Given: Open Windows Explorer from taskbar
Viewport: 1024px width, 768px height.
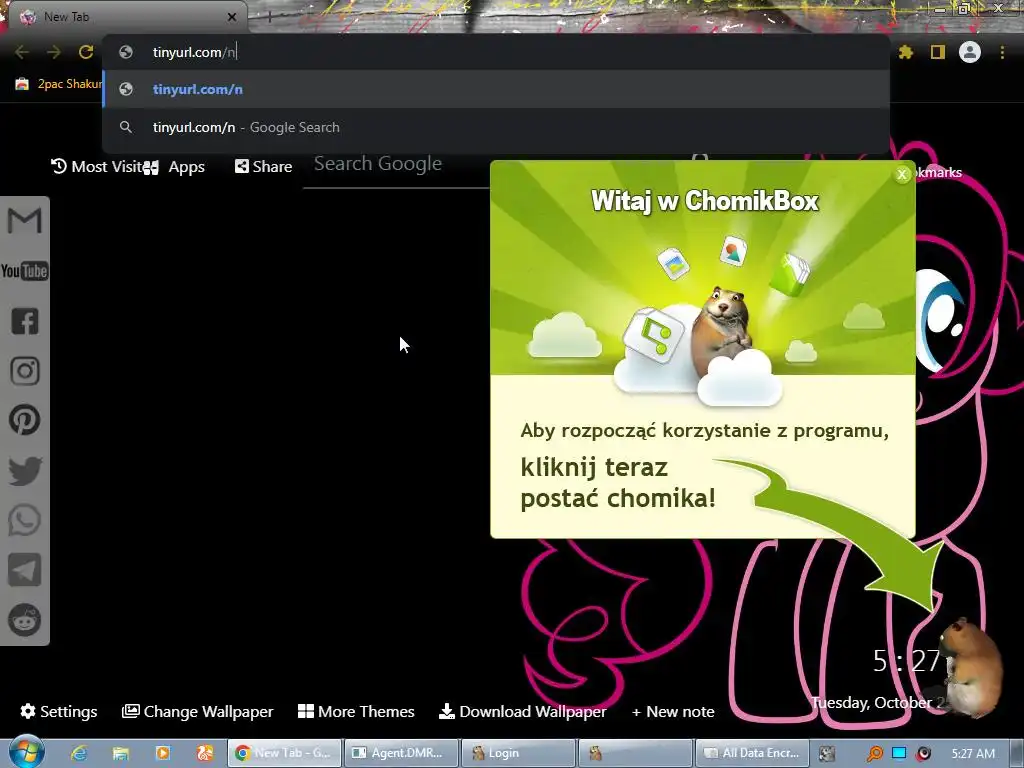Looking at the screenshot, I should coord(121,753).
